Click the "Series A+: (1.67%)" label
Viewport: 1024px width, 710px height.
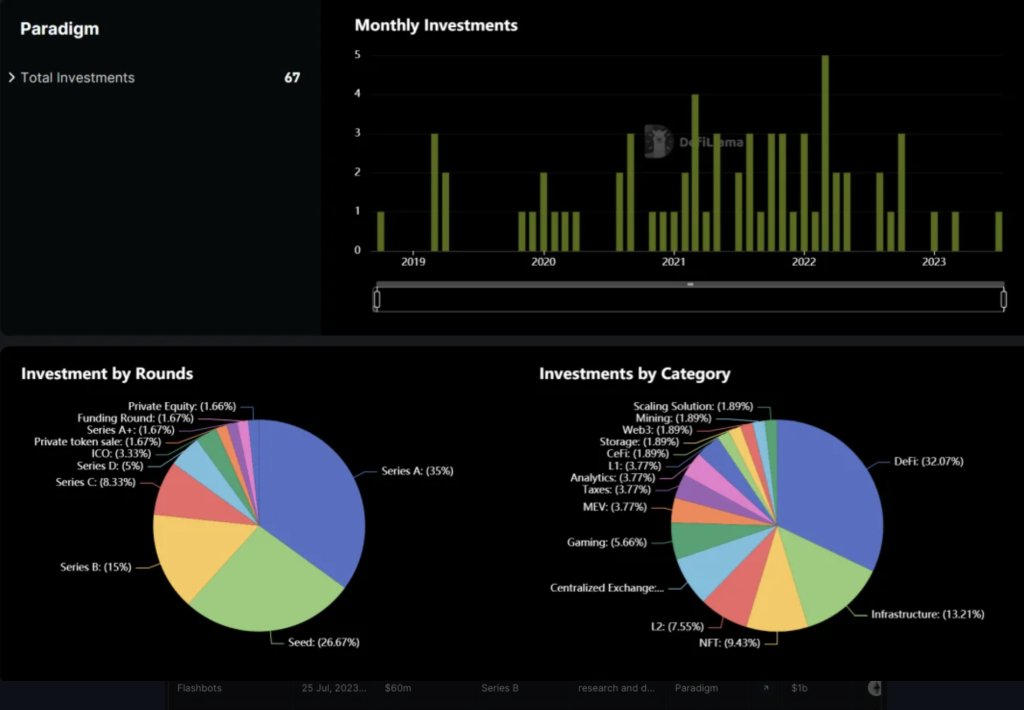[131, 430]
